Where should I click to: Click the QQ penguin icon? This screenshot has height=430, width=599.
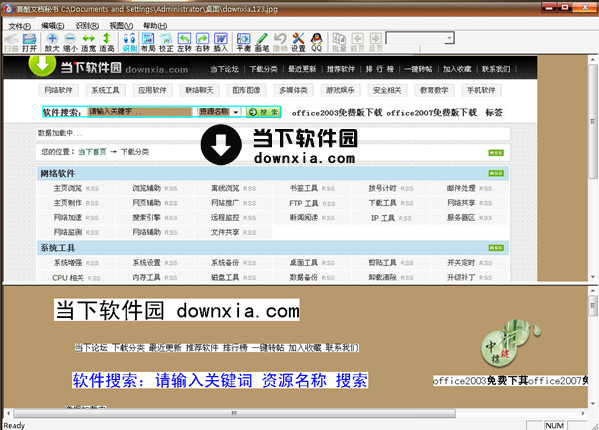[x=316, y=42]
